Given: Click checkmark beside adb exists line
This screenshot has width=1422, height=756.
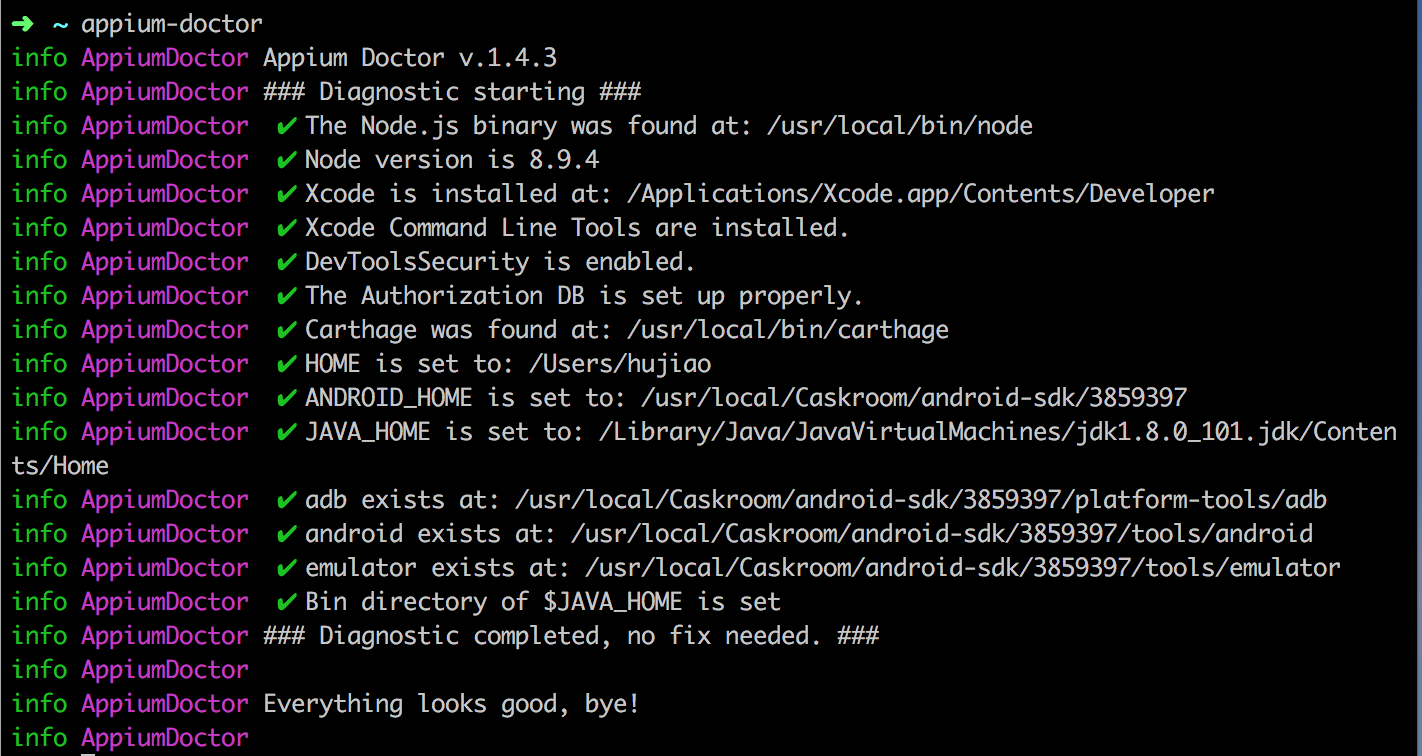Looking at the screenshot, I should pos(287,500).
